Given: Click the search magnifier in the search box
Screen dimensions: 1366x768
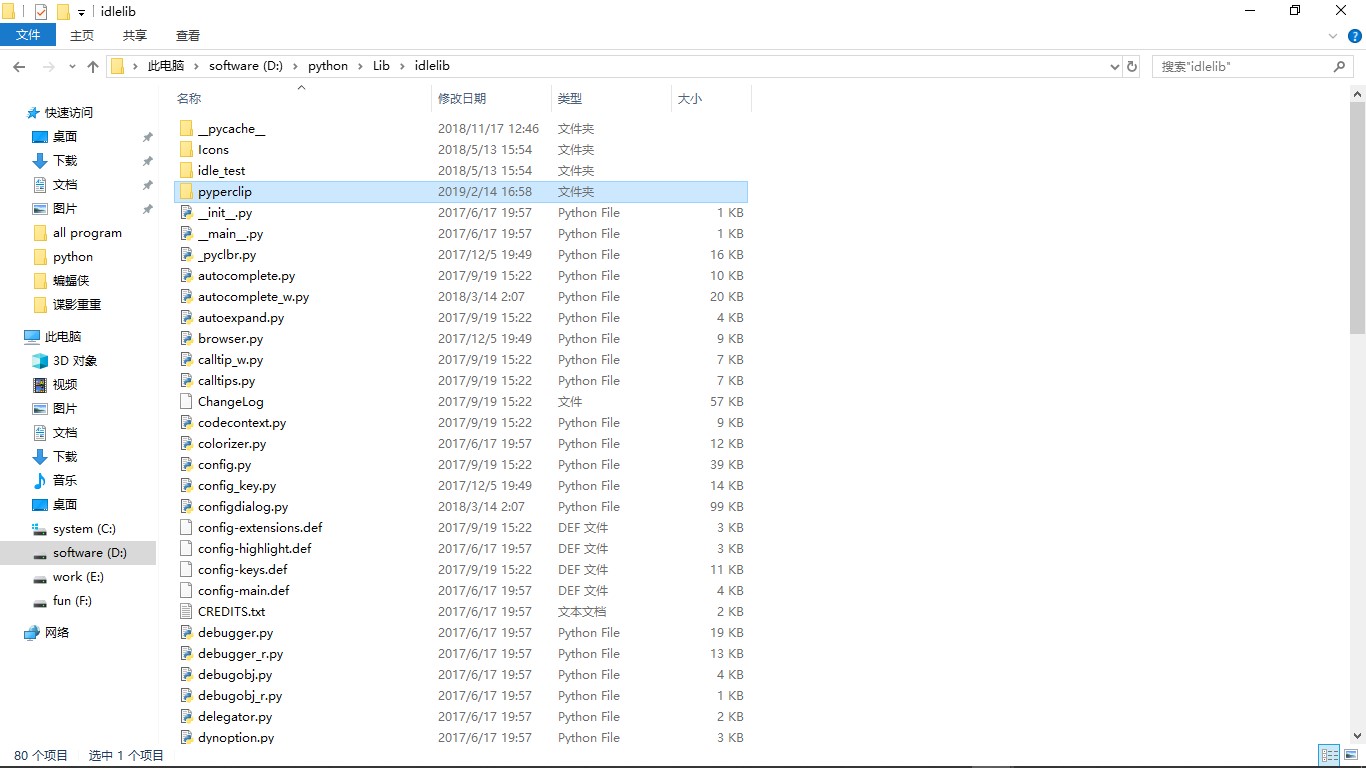Looking at the screenshot, I should pyautogui.click(x=1340, y=66).
